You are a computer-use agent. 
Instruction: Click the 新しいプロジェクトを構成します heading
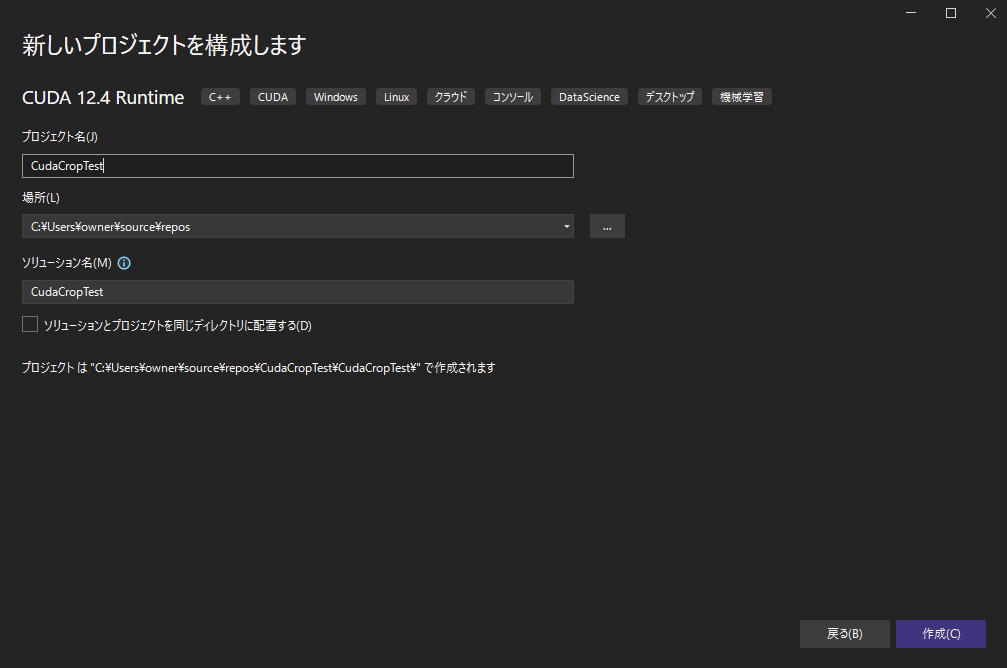tap(164, 45)
